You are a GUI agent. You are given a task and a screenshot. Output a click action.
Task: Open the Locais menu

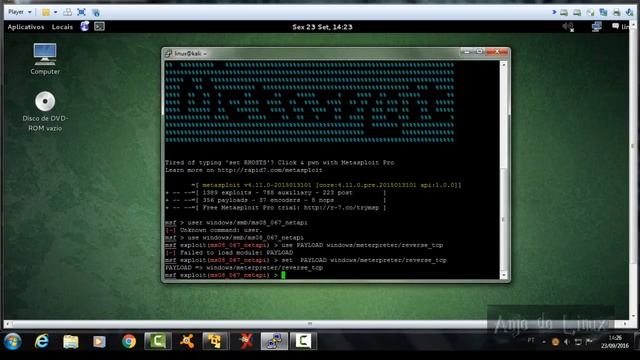tap(62, 27)
